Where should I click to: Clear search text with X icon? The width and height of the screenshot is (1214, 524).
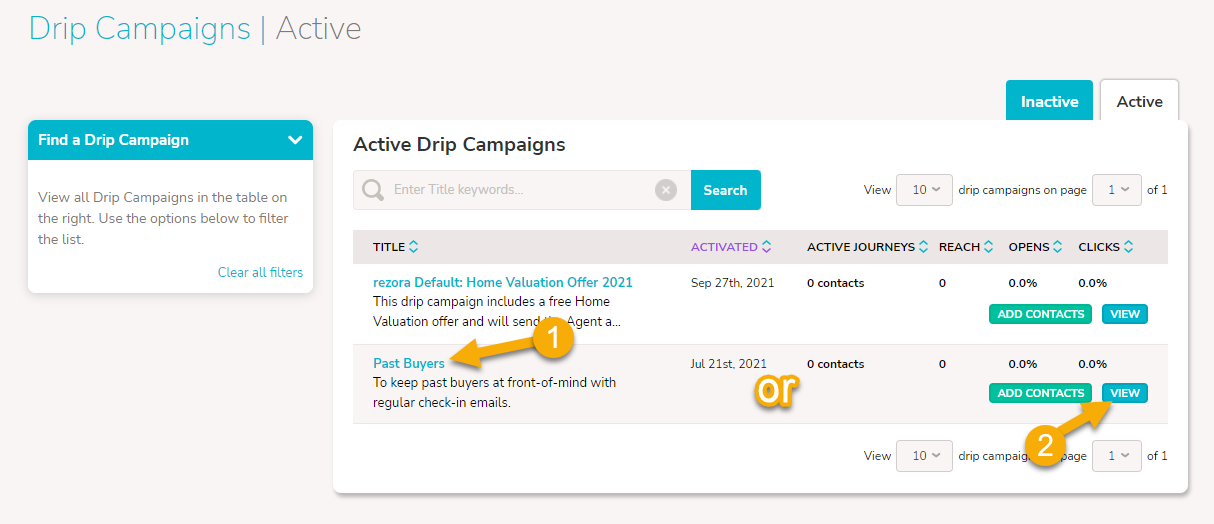click(666, 190)
